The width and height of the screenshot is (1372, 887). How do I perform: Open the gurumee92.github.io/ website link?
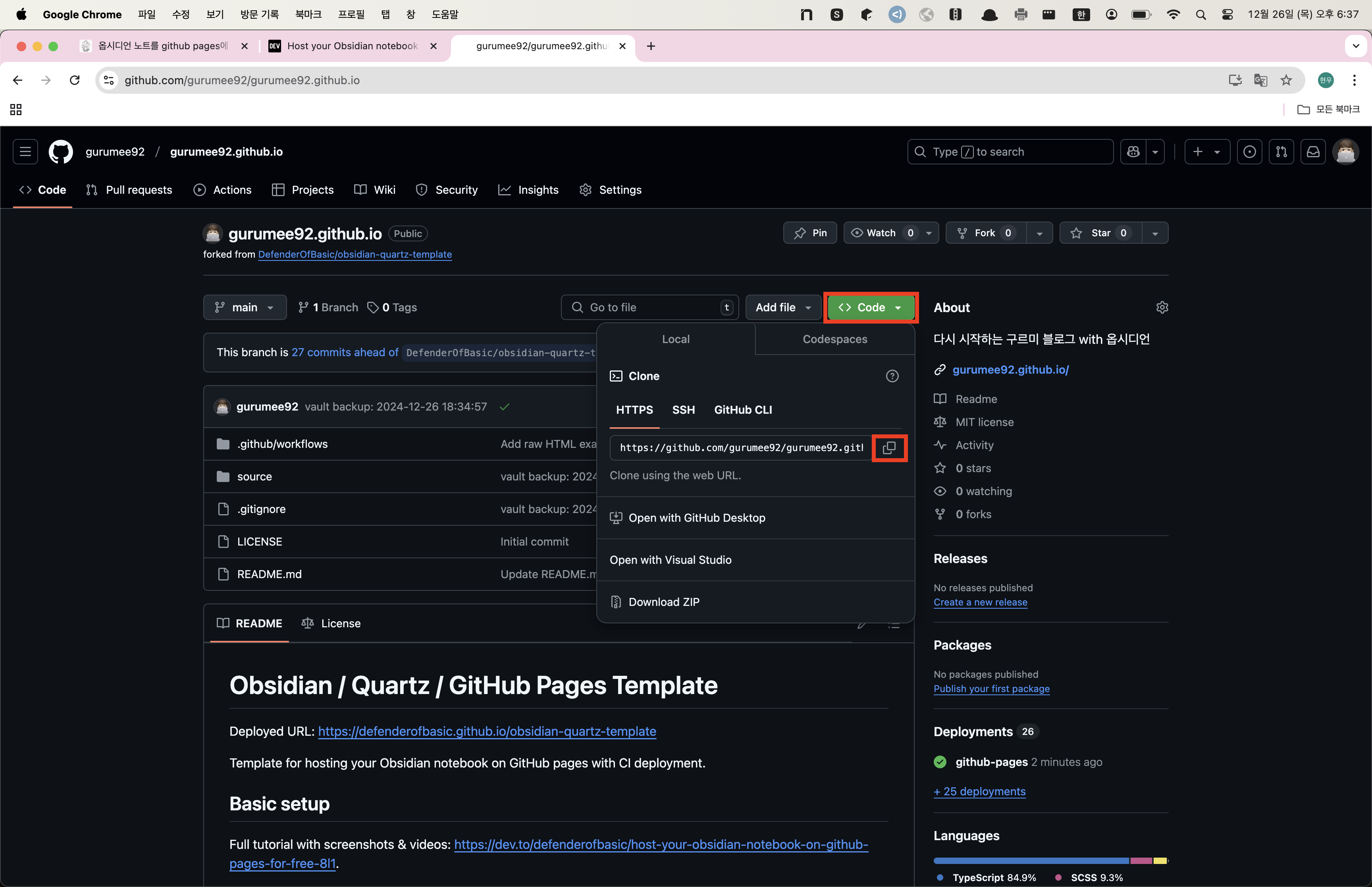(x=1010, y=370)
